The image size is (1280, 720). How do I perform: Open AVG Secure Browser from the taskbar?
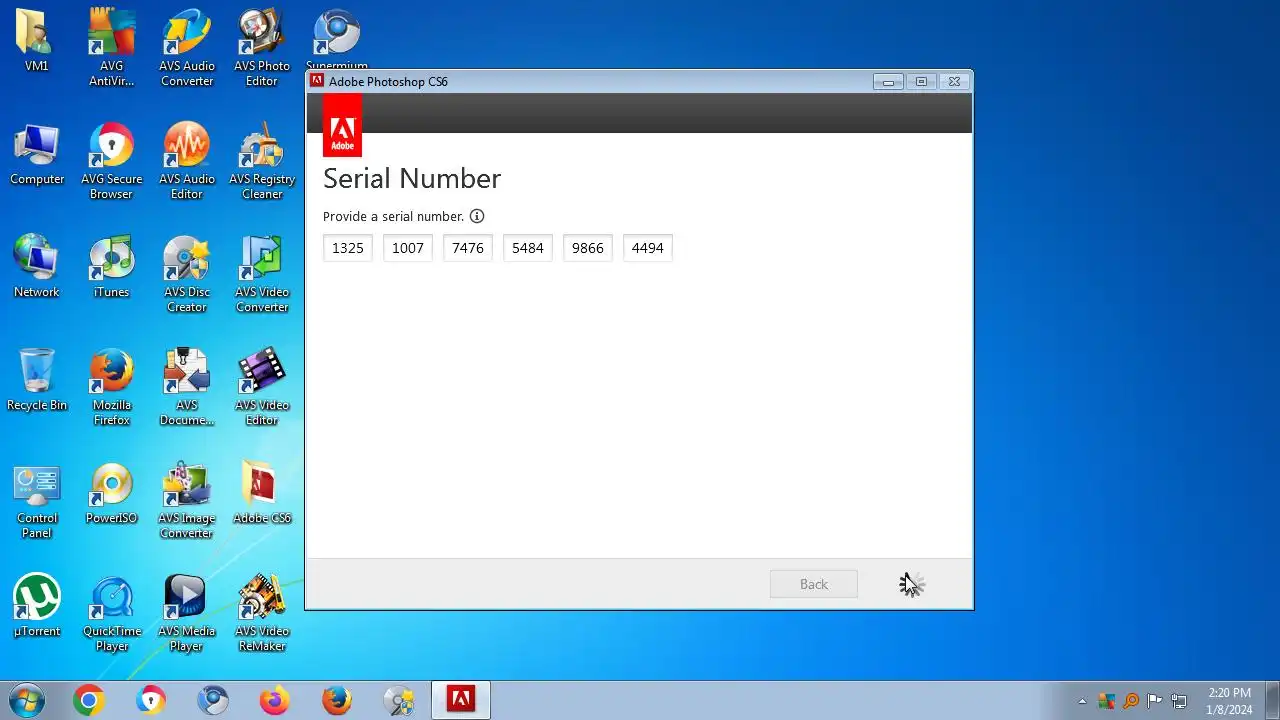(151, 701)
